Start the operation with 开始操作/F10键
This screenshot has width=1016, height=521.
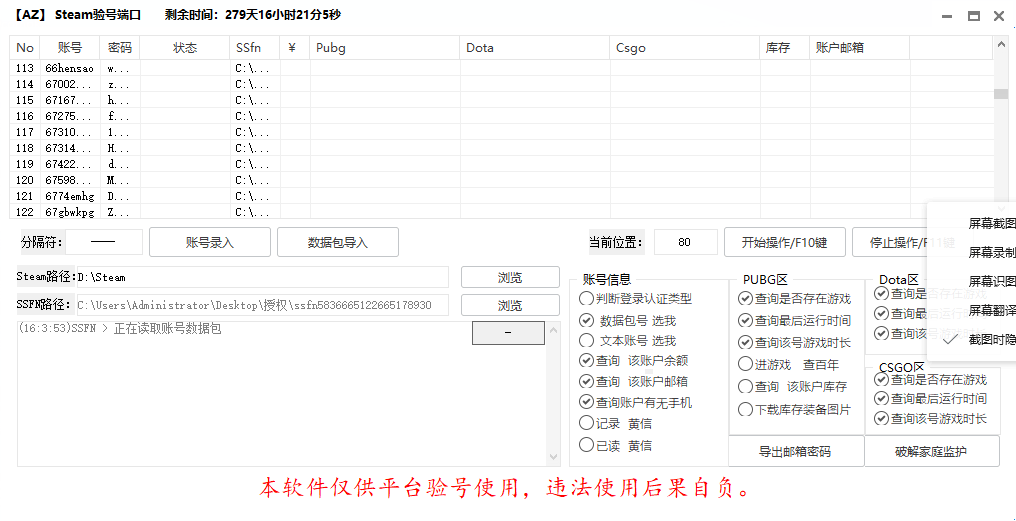click(x=785, y=242)
